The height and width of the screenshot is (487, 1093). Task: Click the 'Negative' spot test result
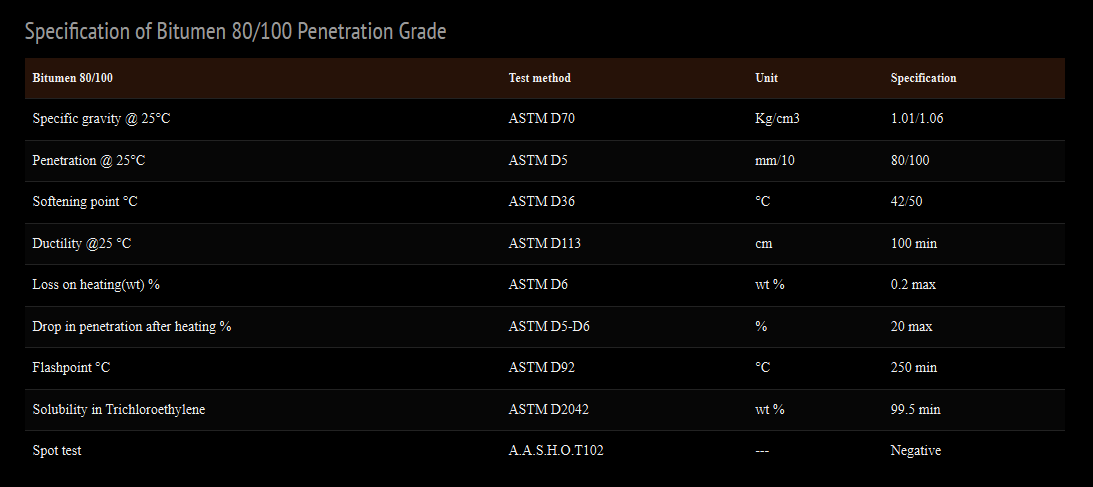(915, 451)
